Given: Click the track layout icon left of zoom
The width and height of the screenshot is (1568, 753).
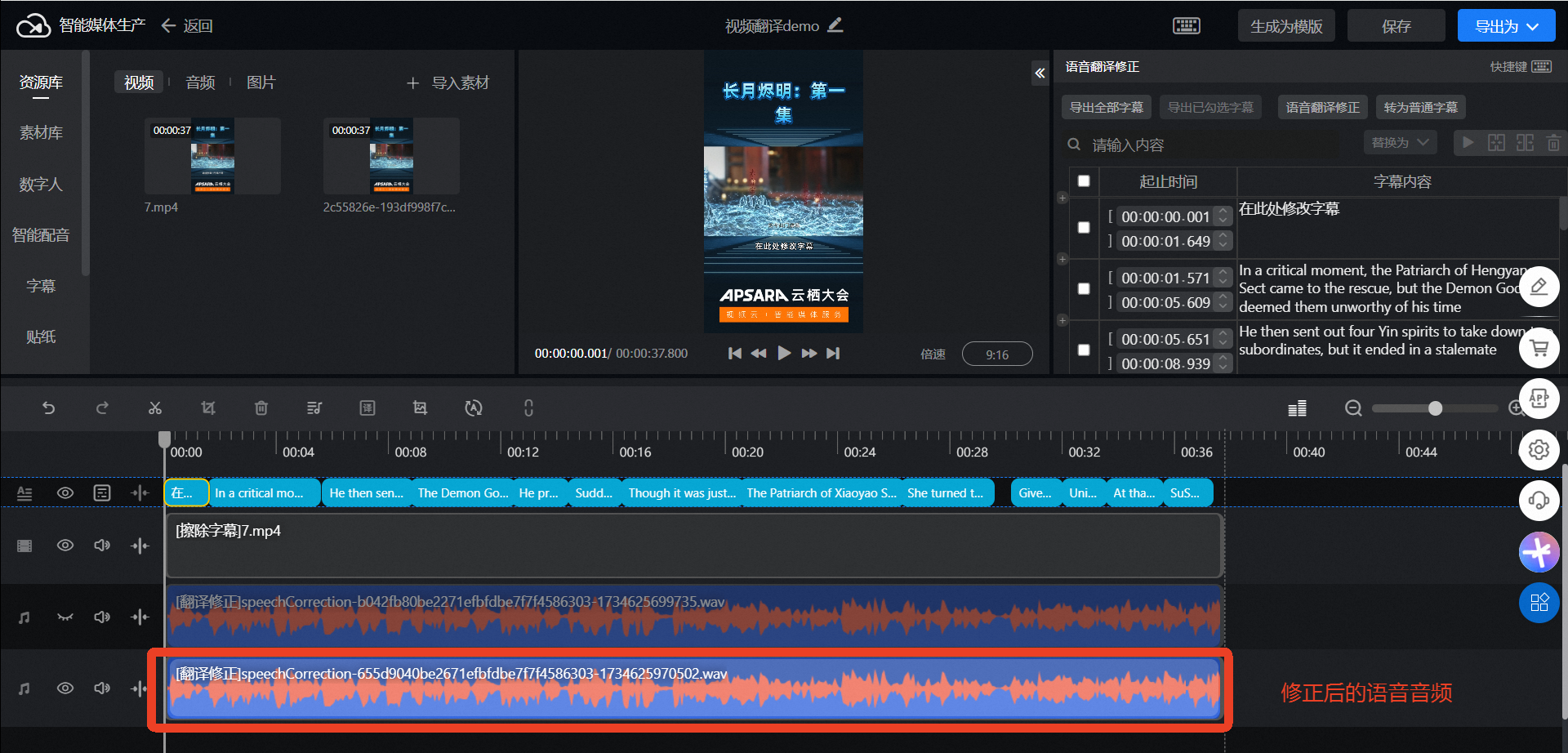Looking at the screenshot, I should pos(1297,408).
